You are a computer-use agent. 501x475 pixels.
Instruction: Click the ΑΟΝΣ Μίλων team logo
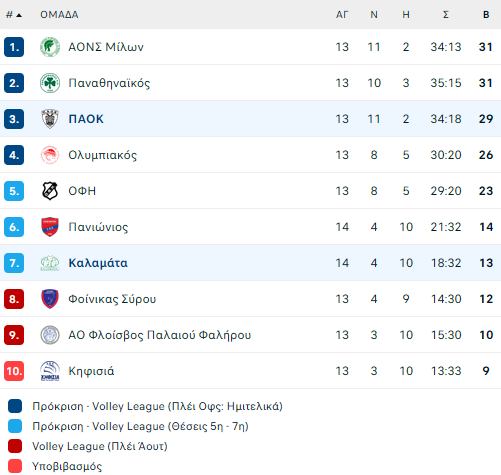(50, 47)
